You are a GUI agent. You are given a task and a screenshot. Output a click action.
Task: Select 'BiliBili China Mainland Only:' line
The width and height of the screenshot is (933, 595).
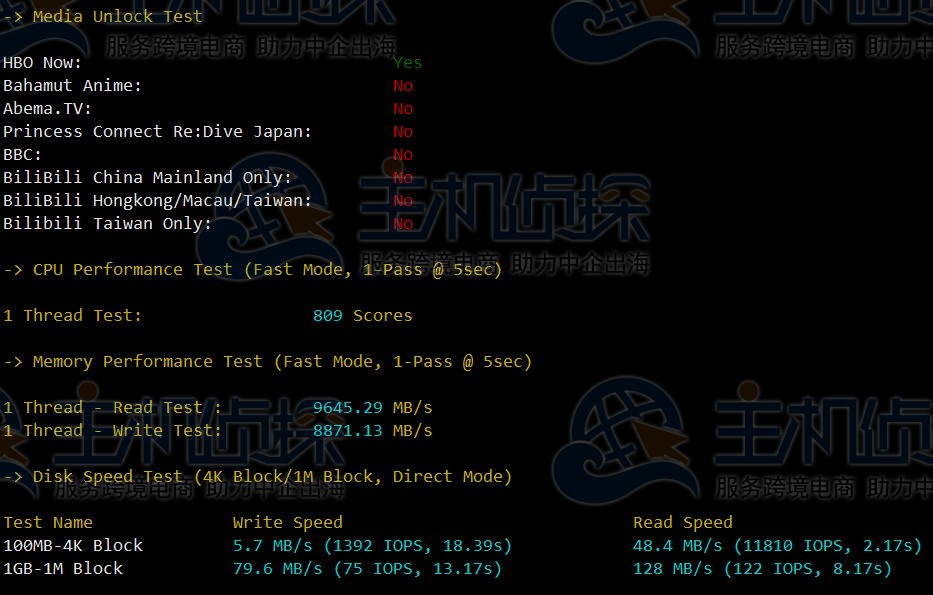(148, 178)
